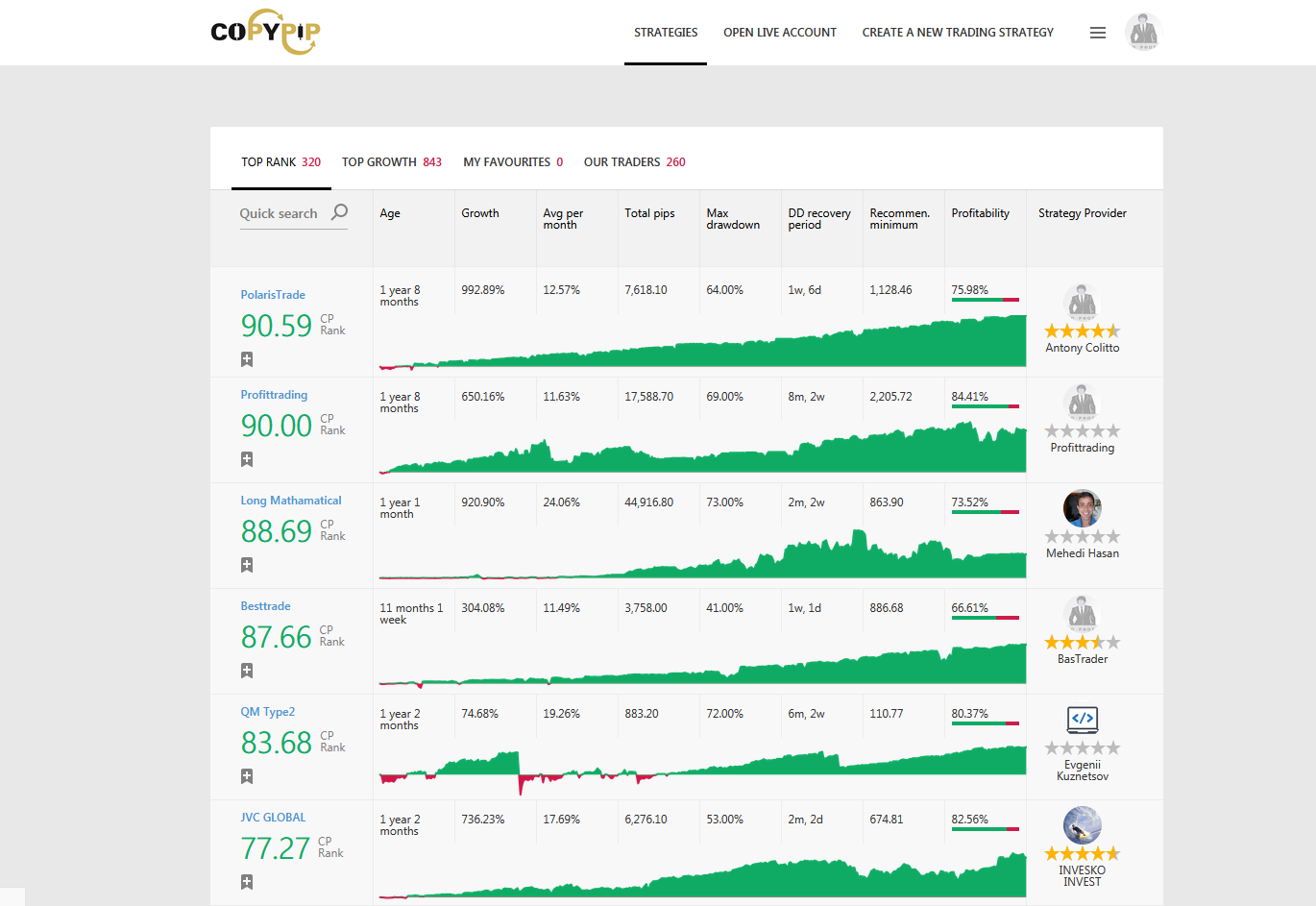Click Evgenii Kuznetsov's code icon avatar

tap(1083, 719)
